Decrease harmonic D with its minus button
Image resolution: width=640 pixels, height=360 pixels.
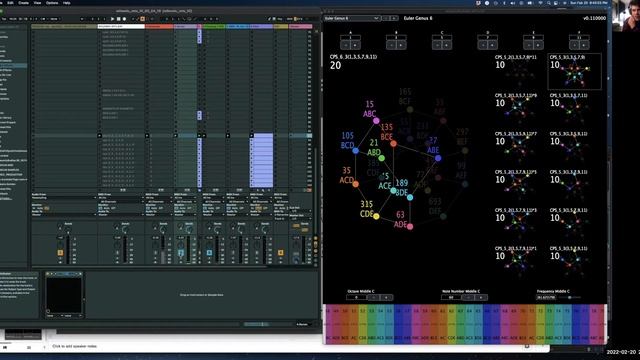click(x=483, y=45)
